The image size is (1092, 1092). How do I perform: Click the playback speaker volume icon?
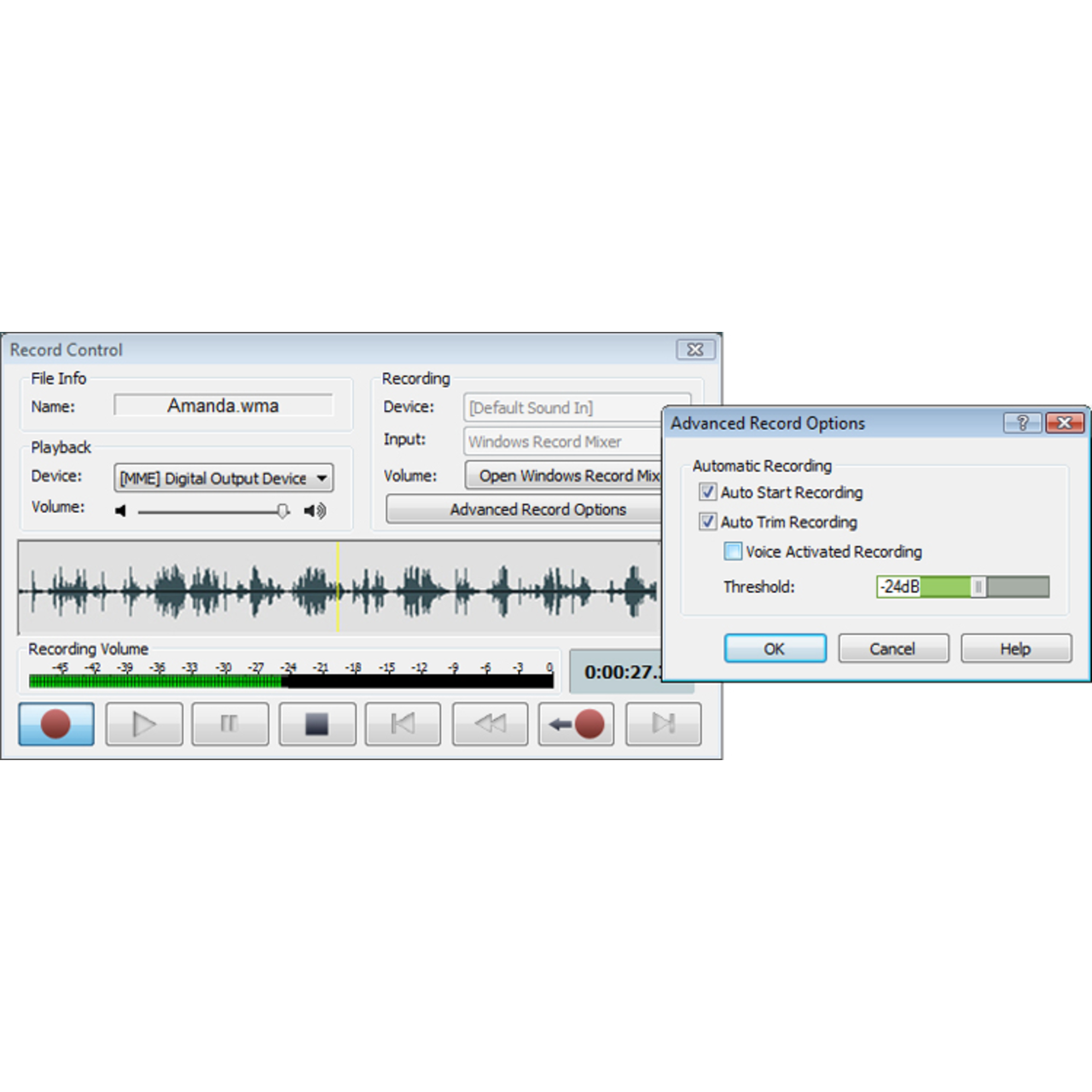point(315,511)
